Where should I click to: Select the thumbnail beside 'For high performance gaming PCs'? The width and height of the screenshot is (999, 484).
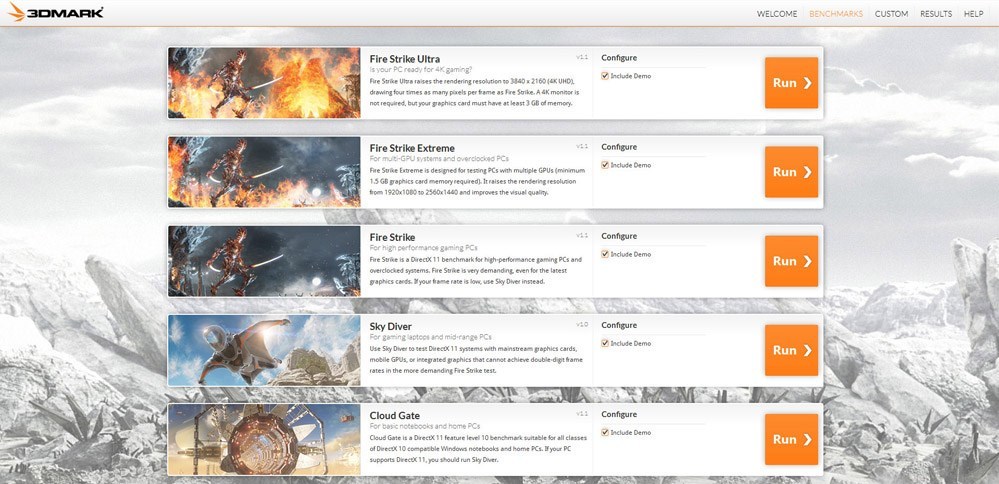[x=264, y=261]
